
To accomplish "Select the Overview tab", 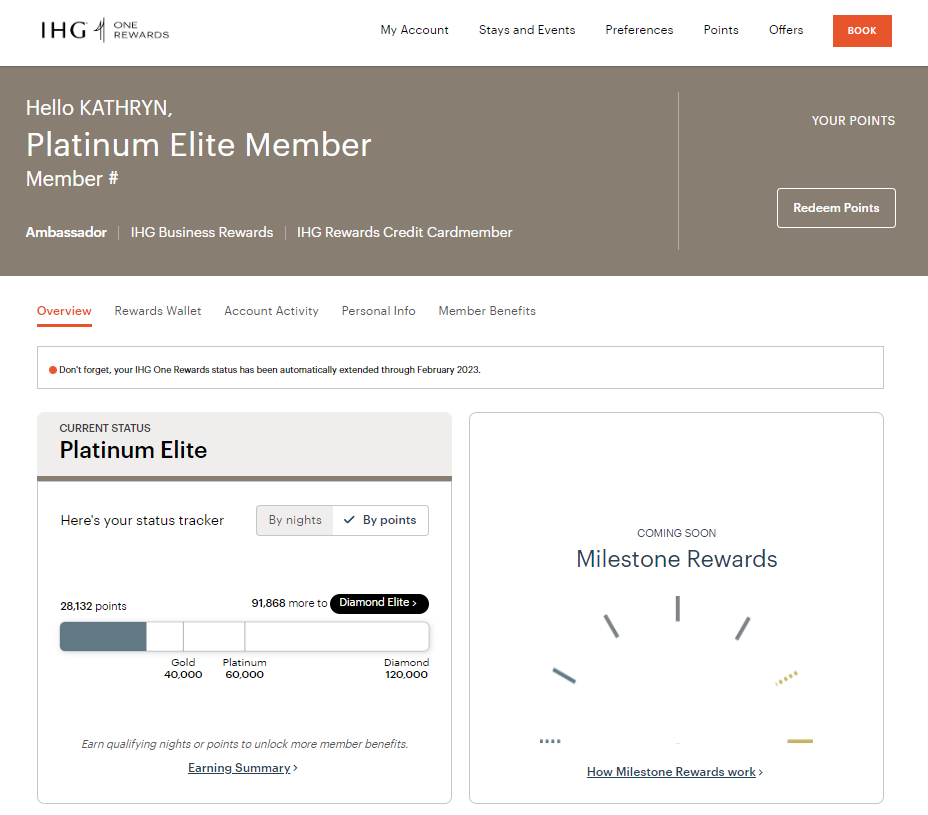I will coord(64,311).
